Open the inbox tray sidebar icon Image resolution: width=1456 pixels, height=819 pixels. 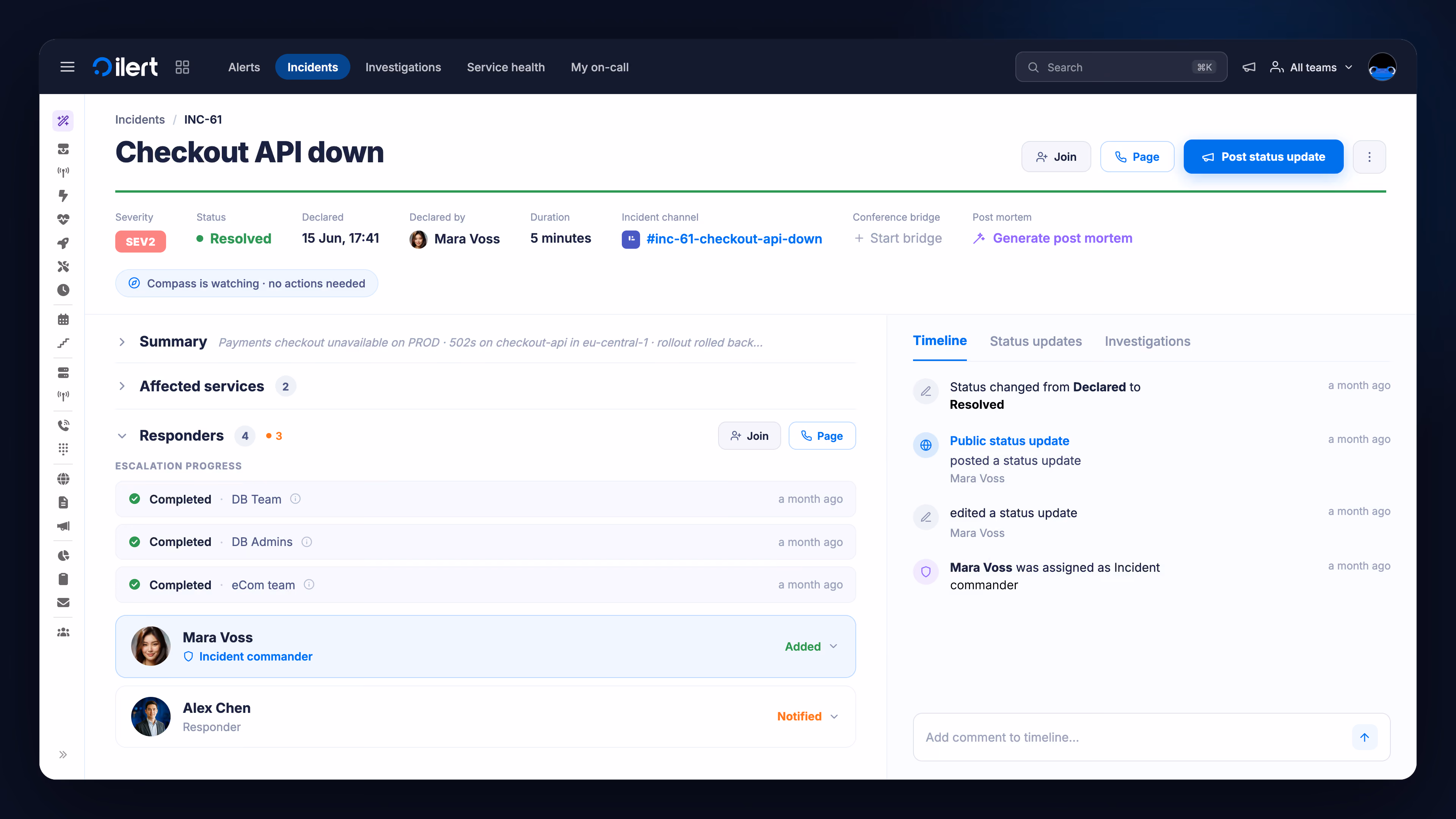pos(63,149)
